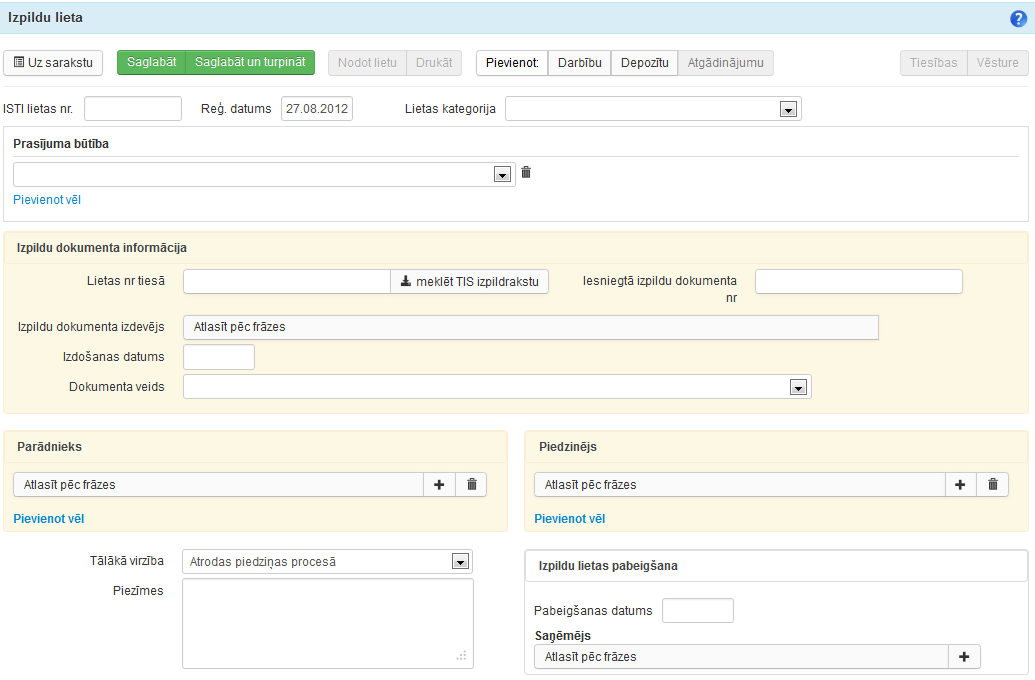Click Saglabāt un turpināt button
Image resolution: width=1035 pixels, height=680 pixels.
[x=251, y=63]
